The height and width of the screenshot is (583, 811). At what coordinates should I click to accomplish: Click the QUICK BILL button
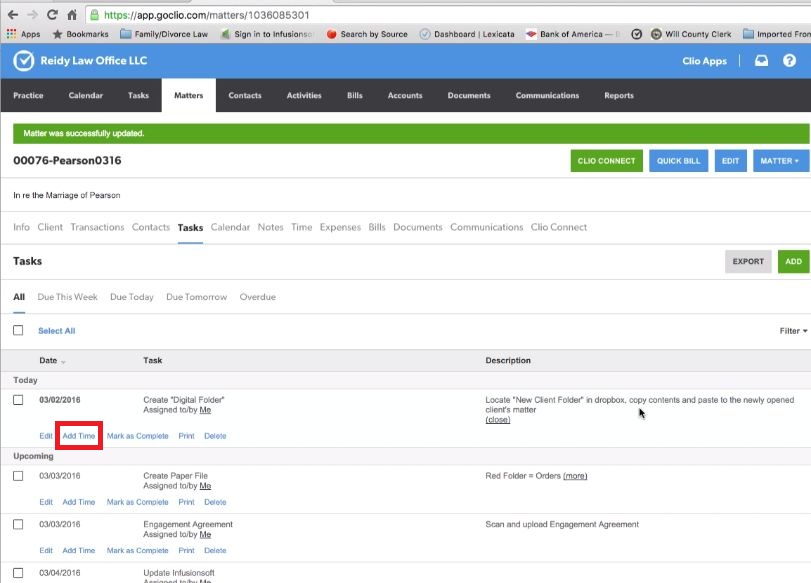point(678,160)
